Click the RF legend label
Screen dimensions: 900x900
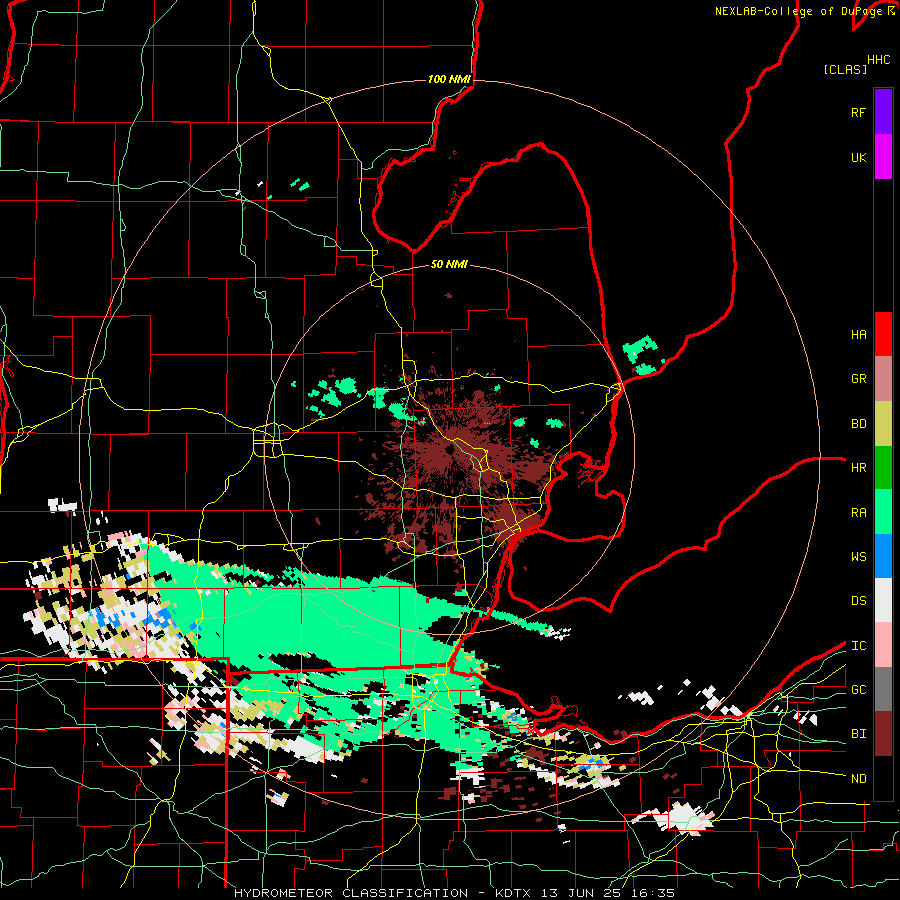pos(858,112)
